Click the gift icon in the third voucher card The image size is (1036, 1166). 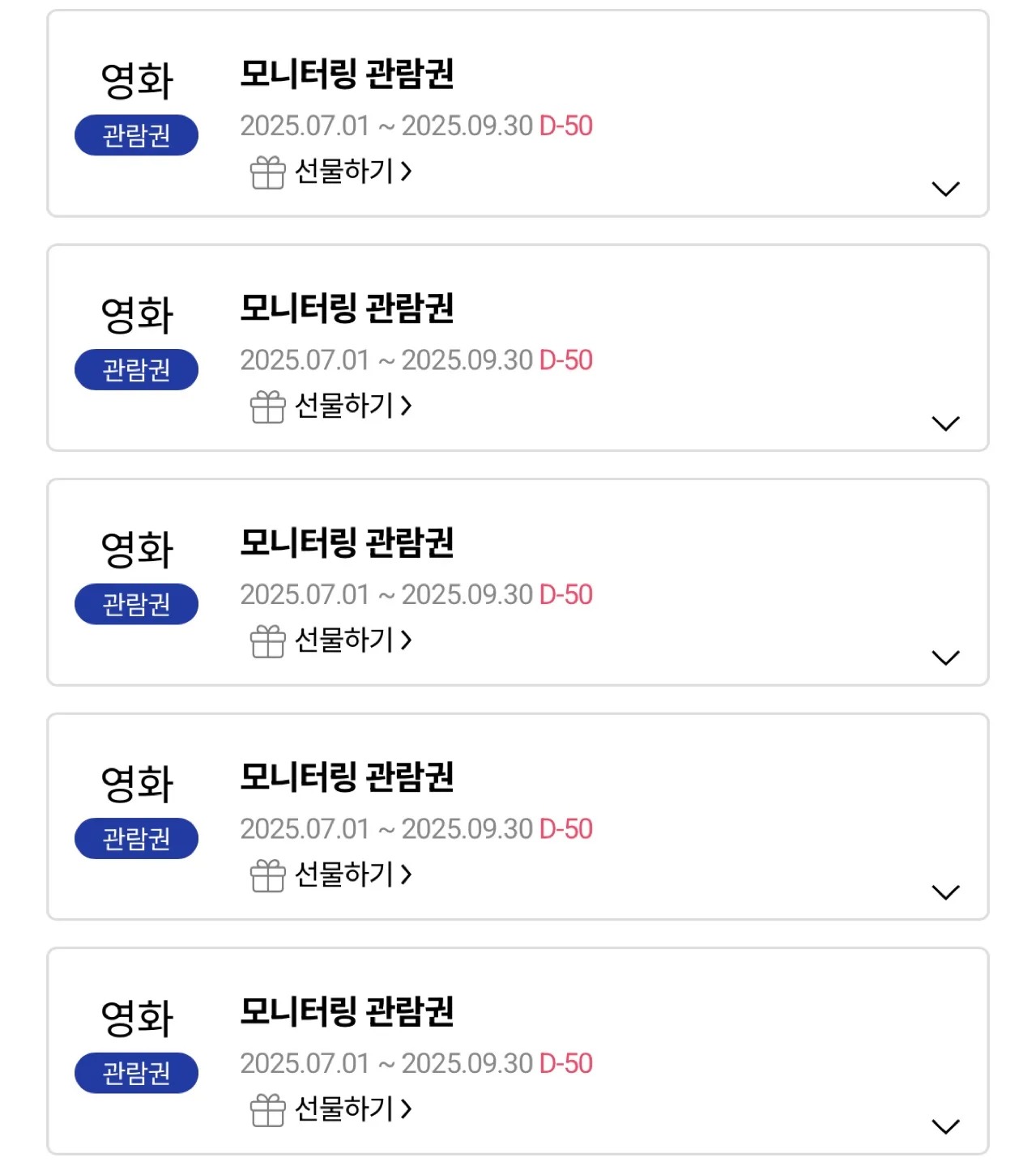(267, 641)
